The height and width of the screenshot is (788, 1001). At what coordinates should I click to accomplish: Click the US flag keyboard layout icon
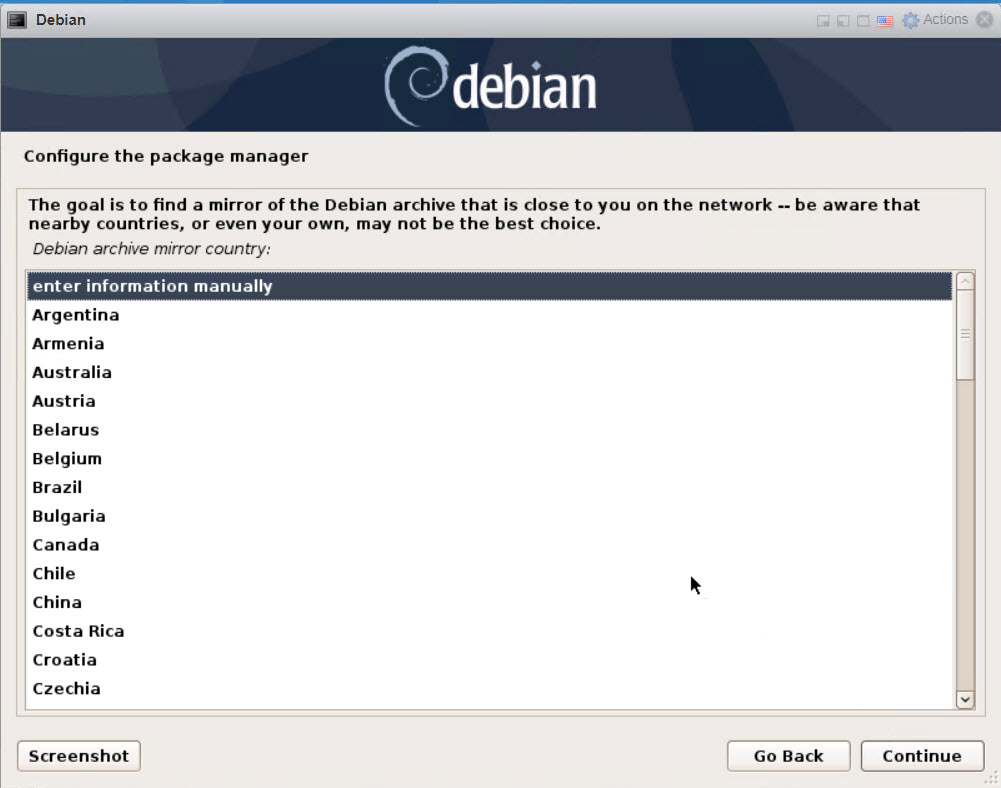tap(885, 21)
